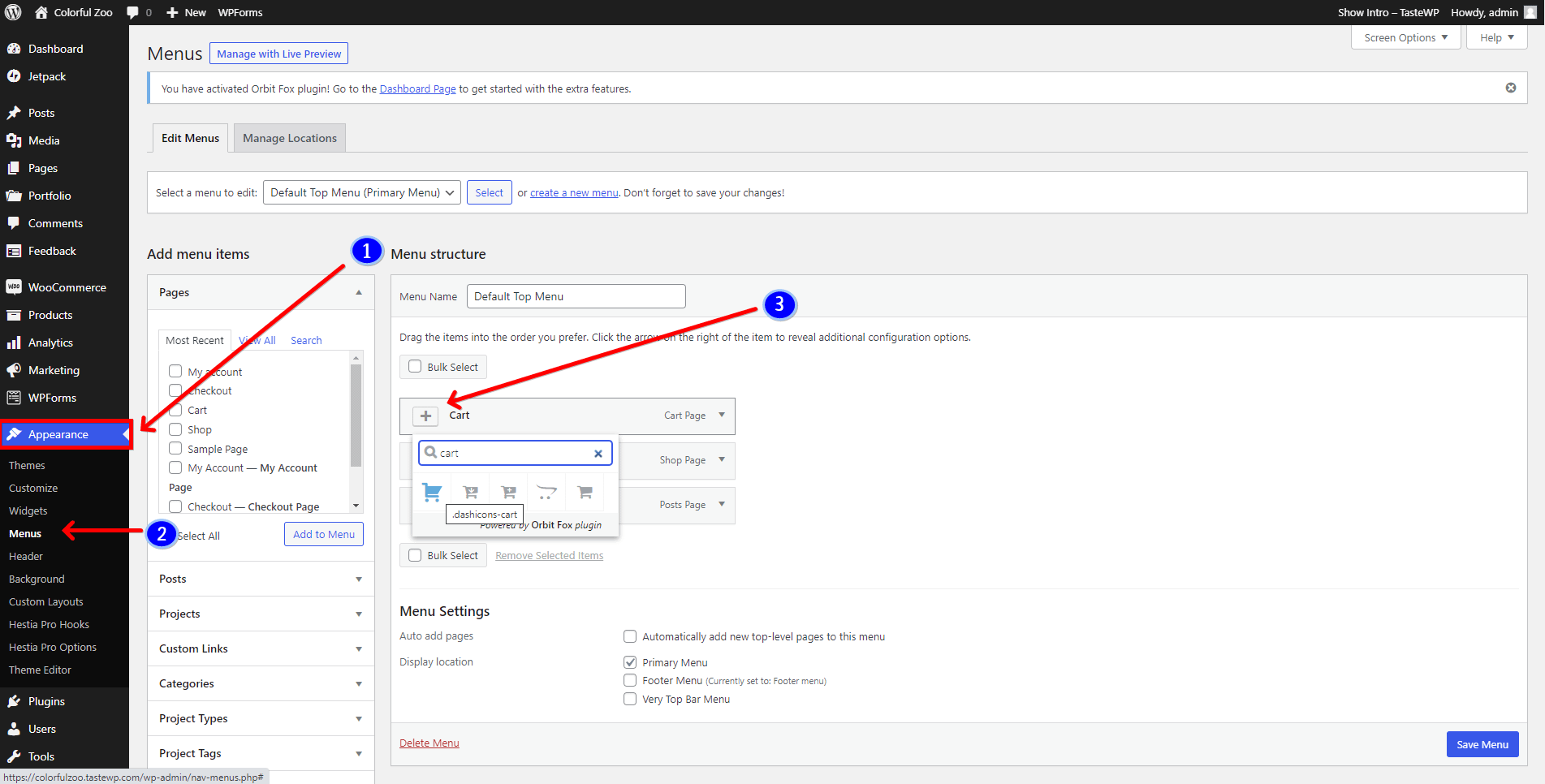Dismiss the Orbit Fox notice
Screen dimensions: 1545x784
1510,88
